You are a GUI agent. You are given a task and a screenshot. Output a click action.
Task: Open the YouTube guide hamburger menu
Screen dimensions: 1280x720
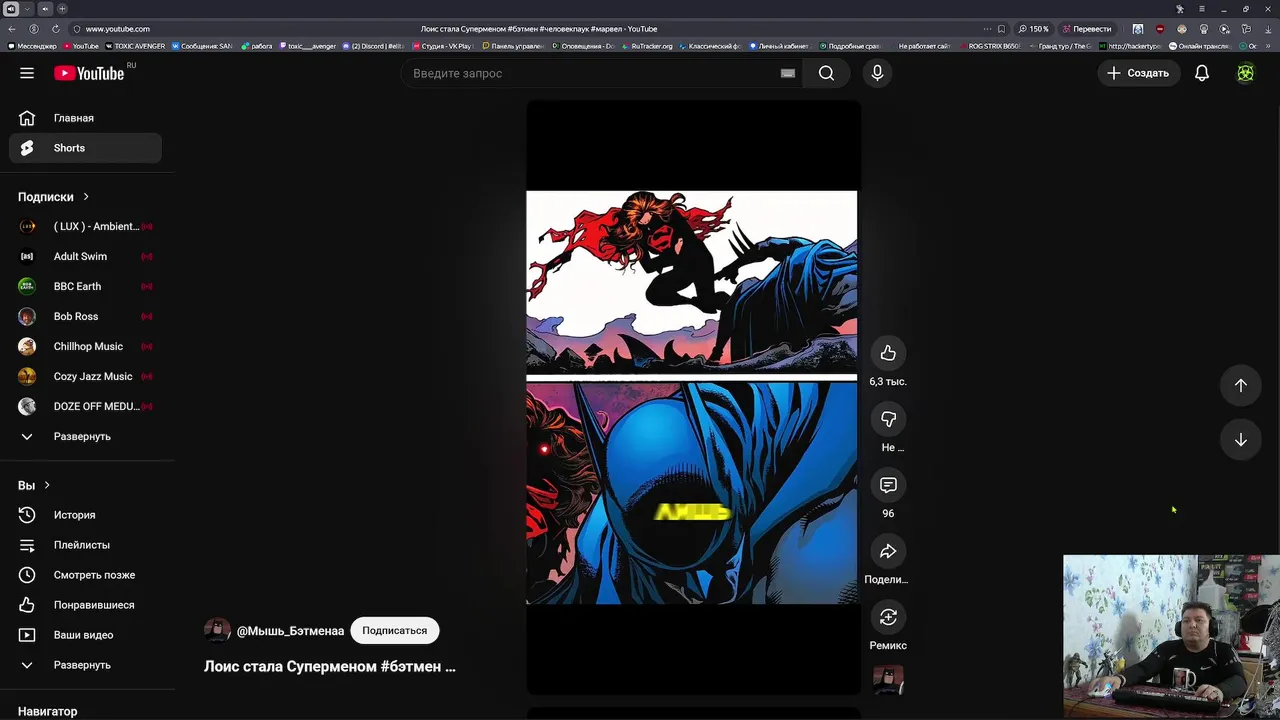[27, 73]
